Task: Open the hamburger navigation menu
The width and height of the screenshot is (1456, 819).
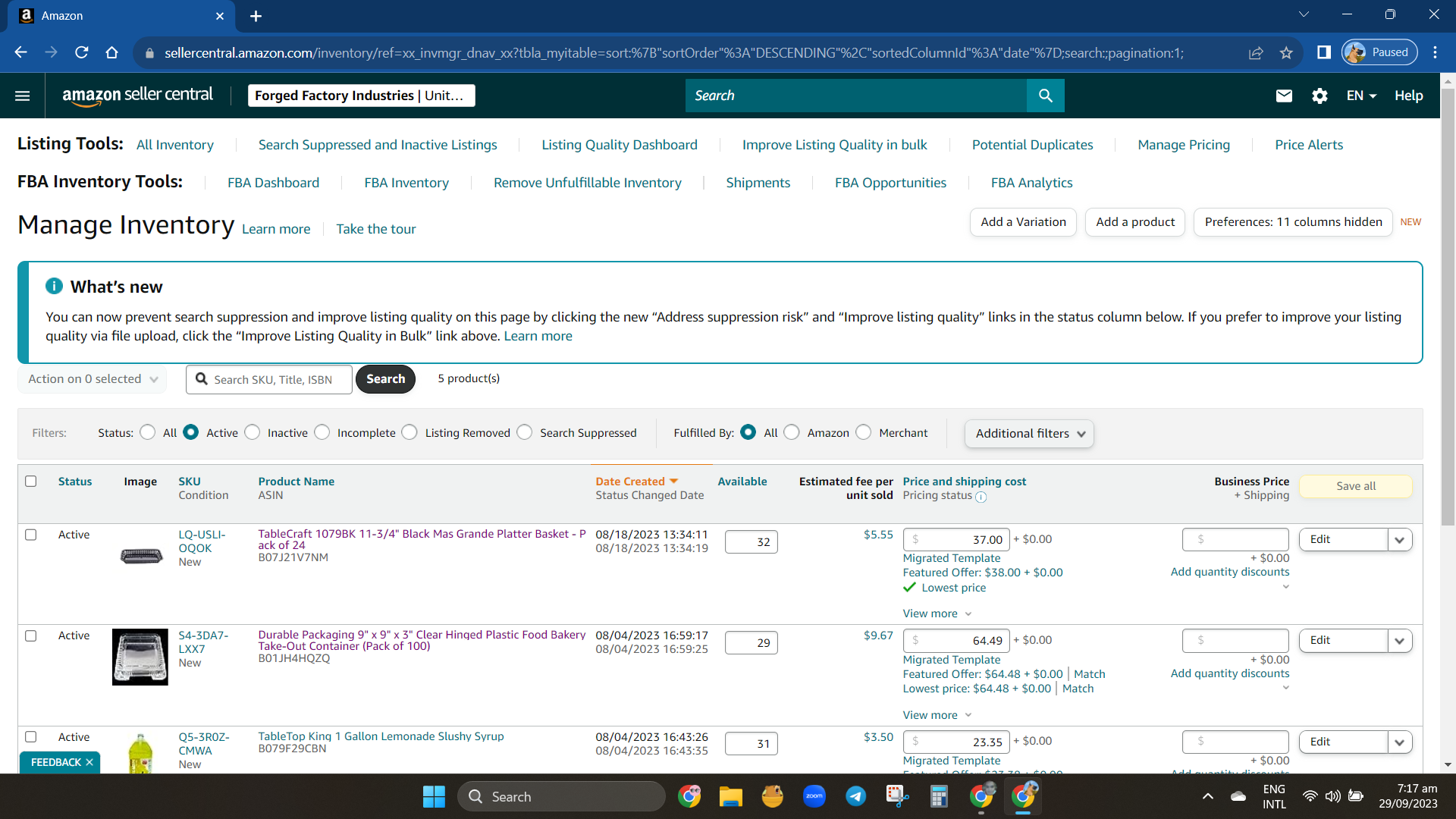Action: click(22, 96)
